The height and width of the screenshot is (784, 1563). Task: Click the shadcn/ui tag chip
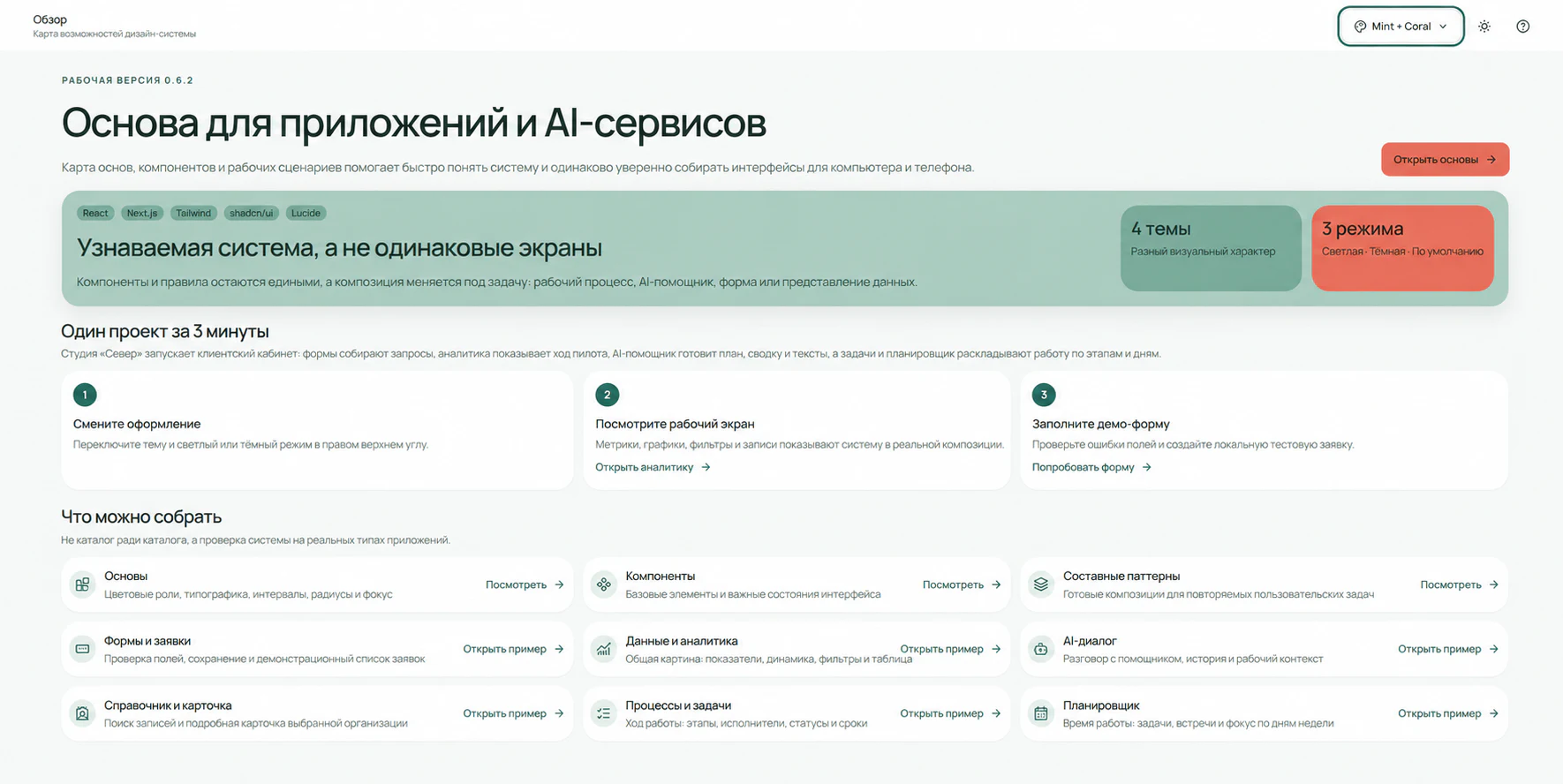point(252,213)
